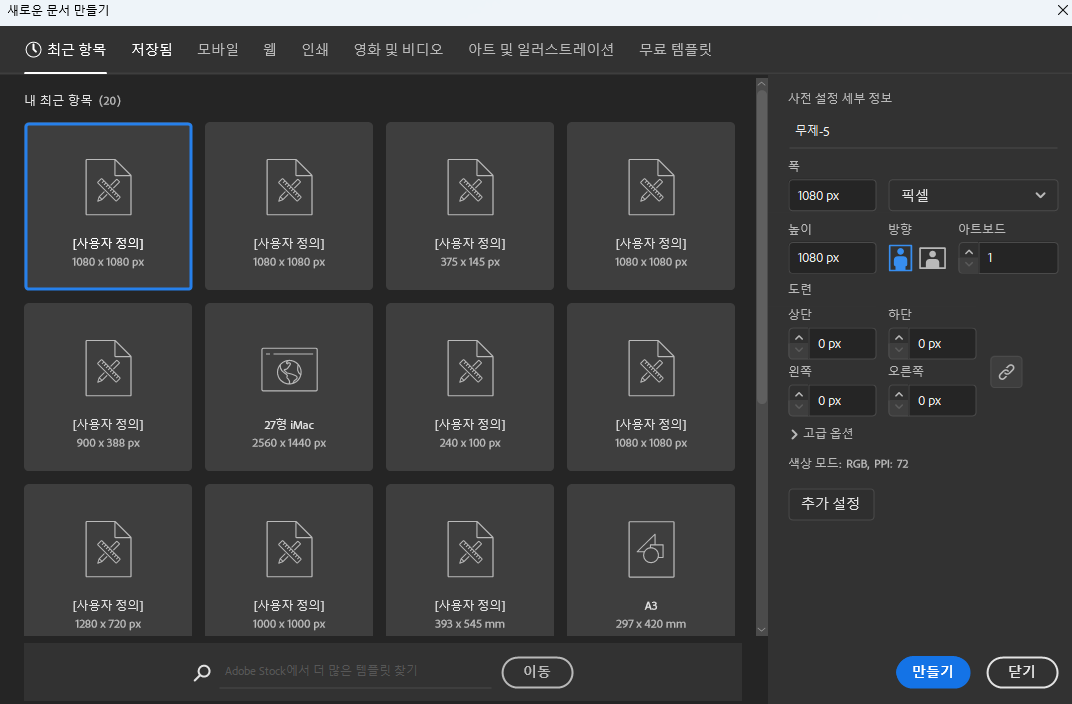This screenshot has width=1072, height=704.
Task: Click the preset list scroll-up arrow
Action: [x=762, y=84]
